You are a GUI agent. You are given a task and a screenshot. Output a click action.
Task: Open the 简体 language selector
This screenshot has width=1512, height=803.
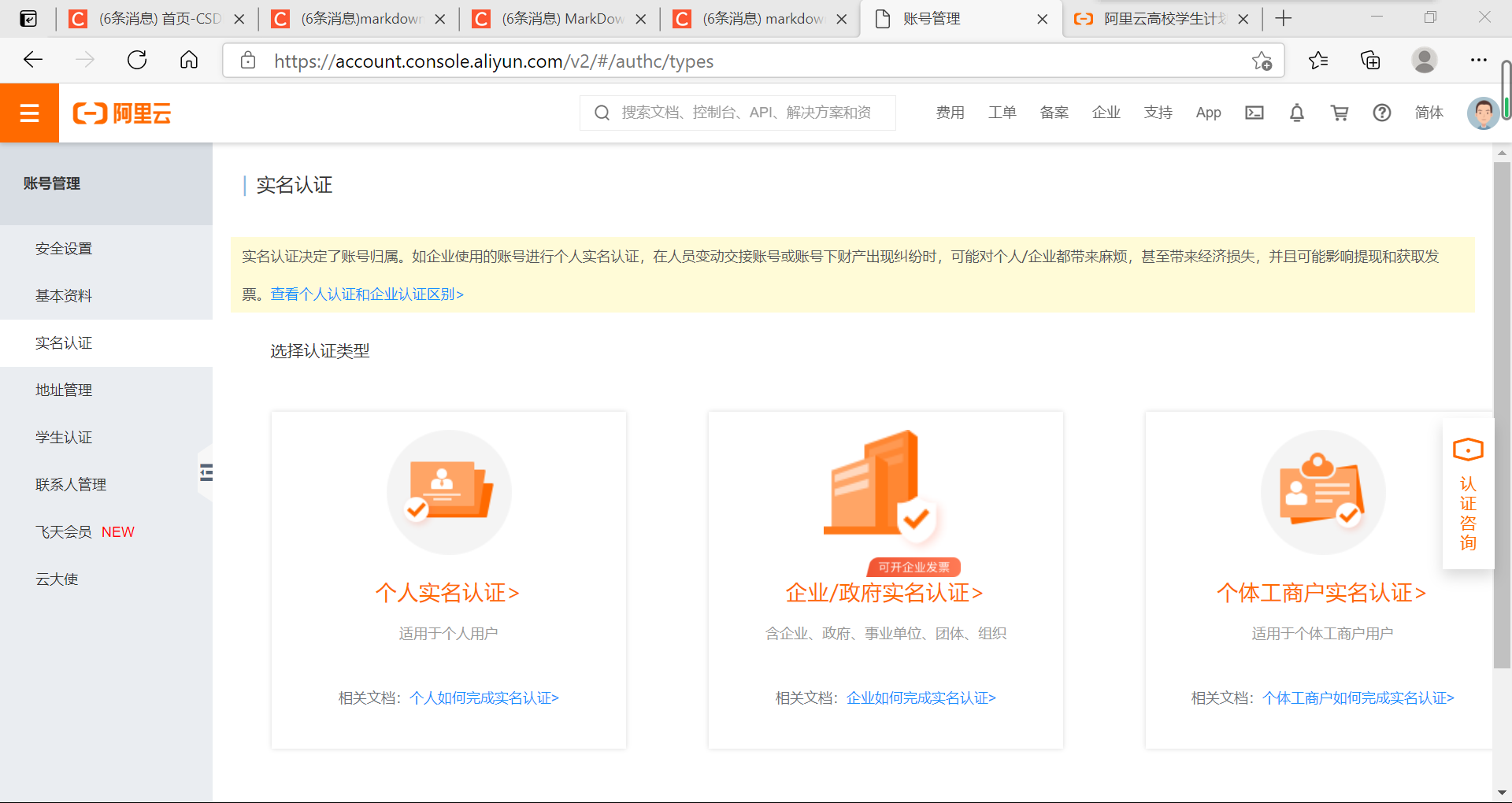pos(1429,113)
